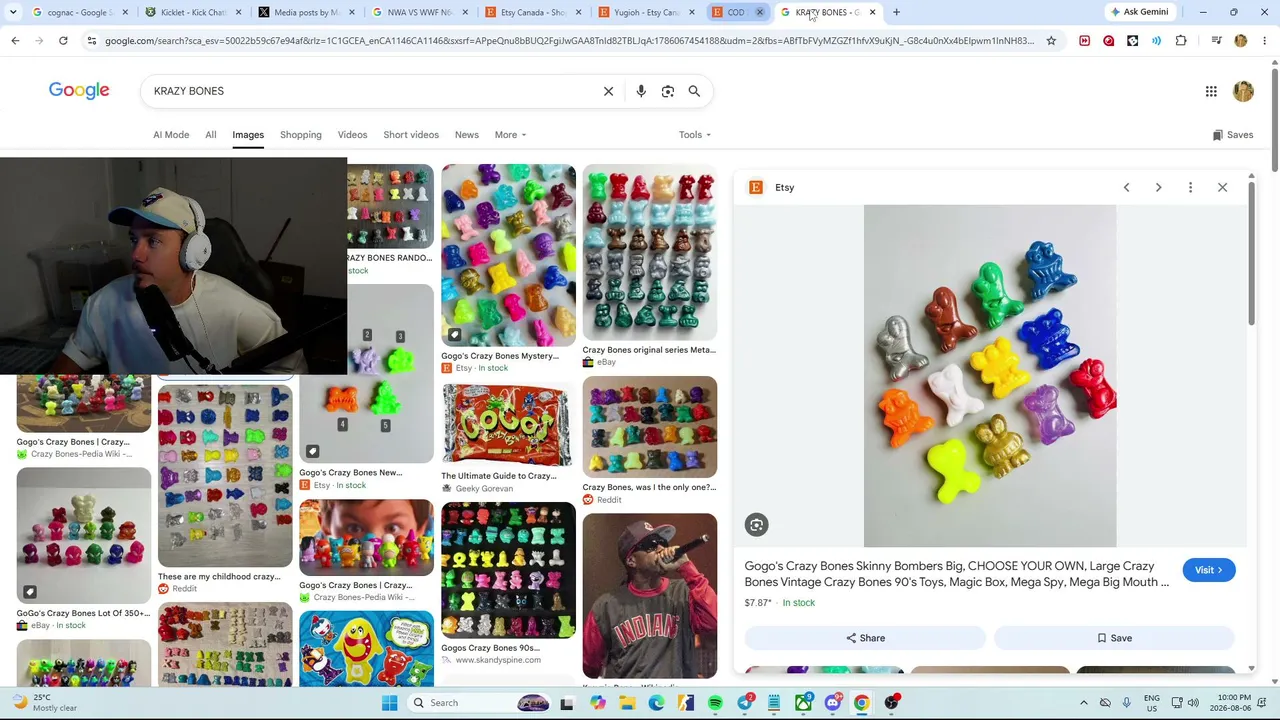1280x720 pixels.
Task: Open a new browser tab
Action: (x=896, y=12)
